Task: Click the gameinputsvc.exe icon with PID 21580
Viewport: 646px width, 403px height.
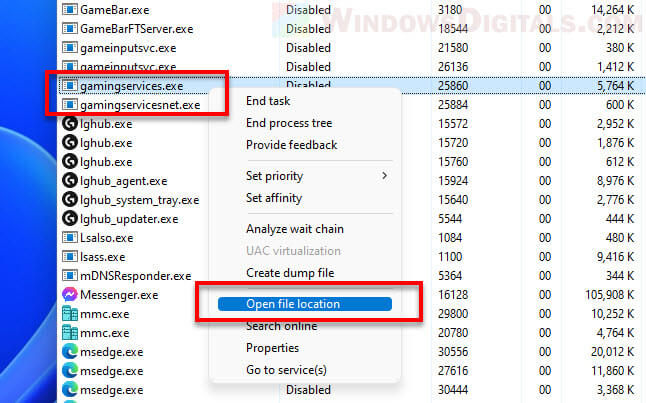Action: (x=70, y=47)
